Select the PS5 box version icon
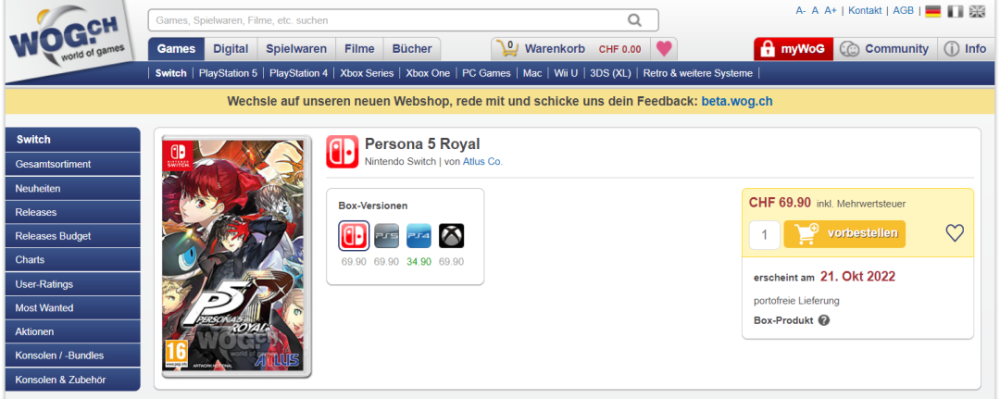The width and height of the screenshot is (1000, 399). (386, 236)
